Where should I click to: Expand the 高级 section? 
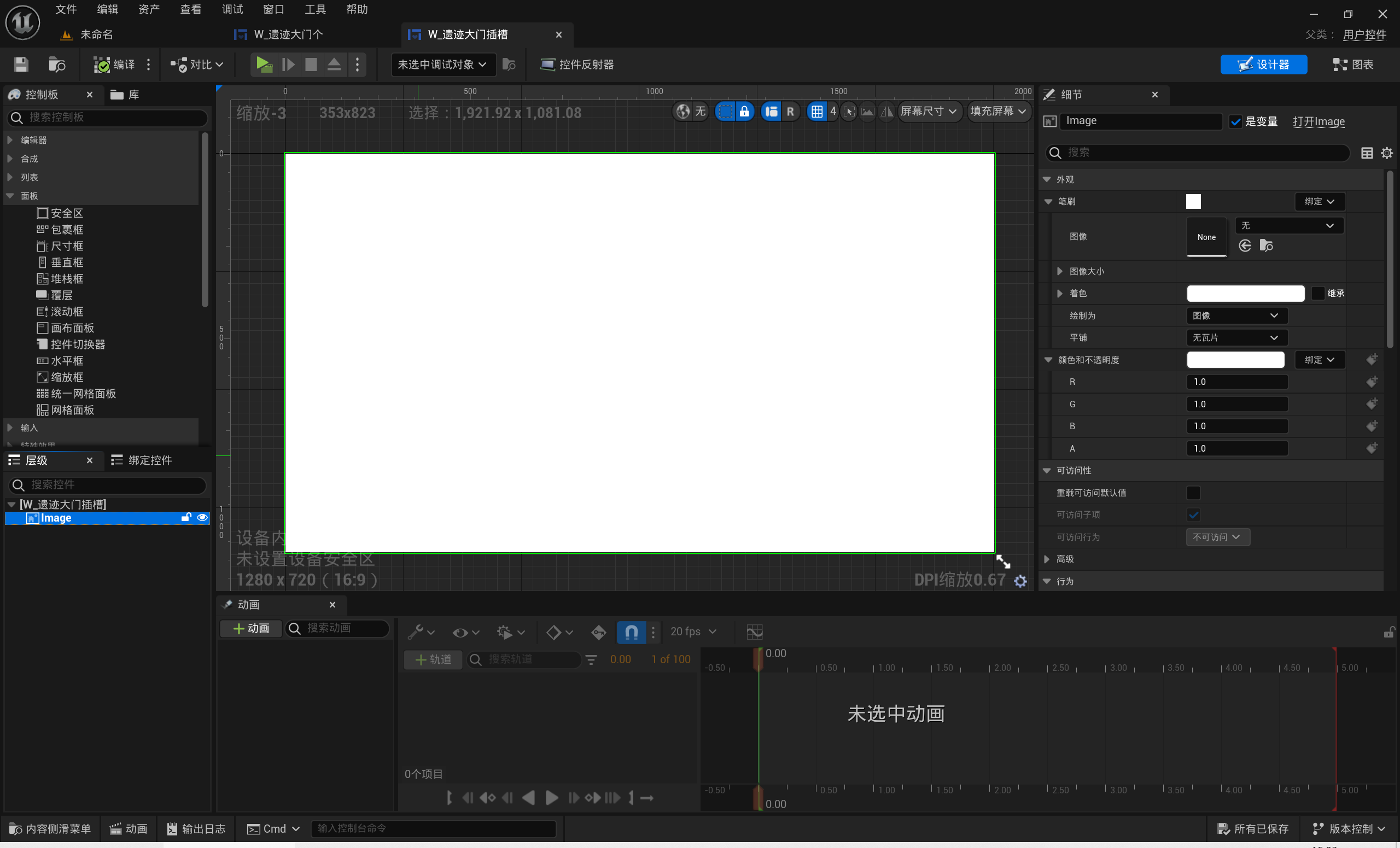pyautogui.click(x=1047, y=559)
